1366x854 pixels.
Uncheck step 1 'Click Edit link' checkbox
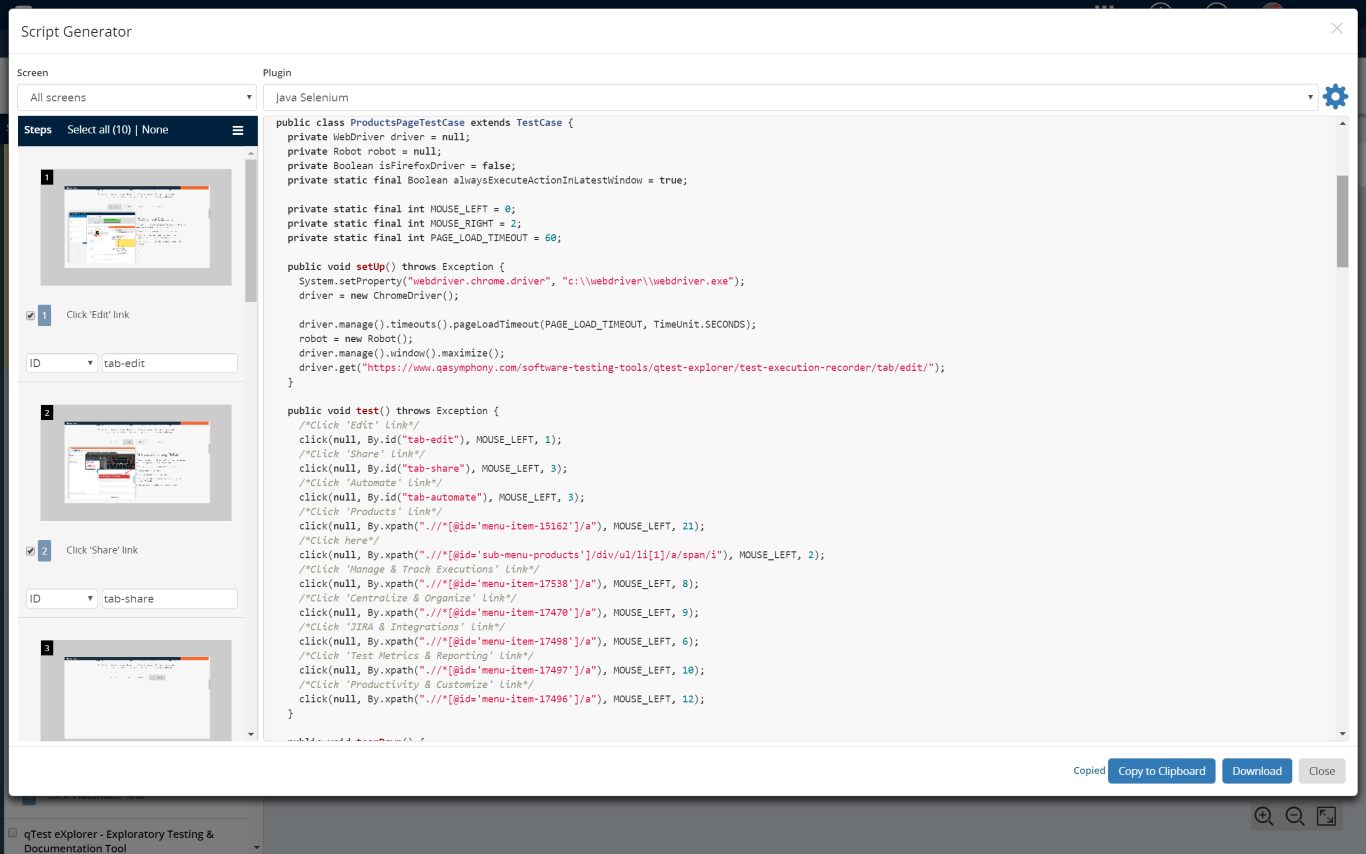(x=31, y=316)
